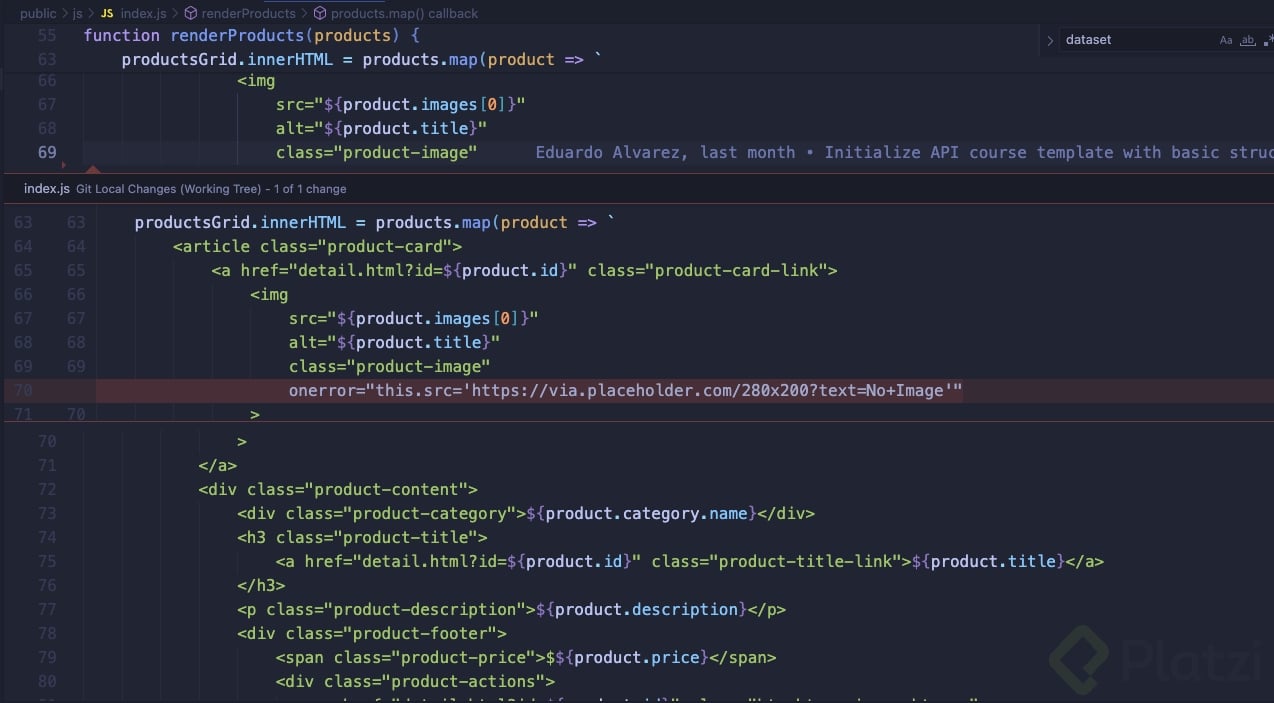Click sticky line 63 "productsGrid.innerHTML" at the top

pyautogui.click(x=363, y=59)
